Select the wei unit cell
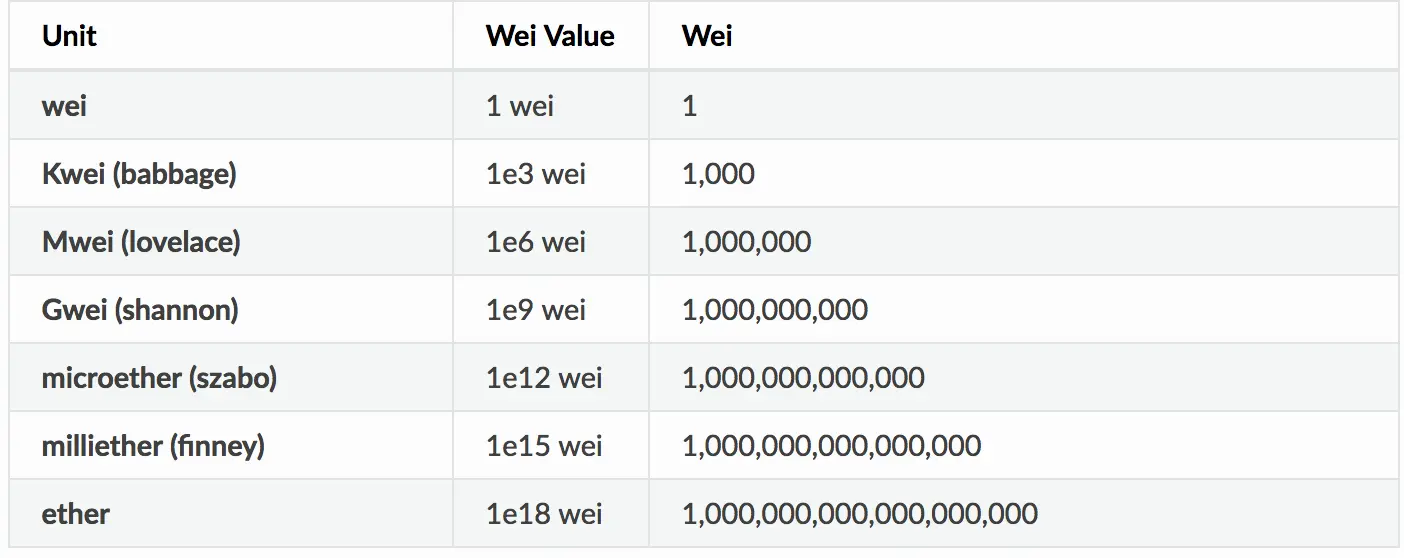Image resolution: width=1404 pixels, height=558 pixels. click(x=64, y=105)
